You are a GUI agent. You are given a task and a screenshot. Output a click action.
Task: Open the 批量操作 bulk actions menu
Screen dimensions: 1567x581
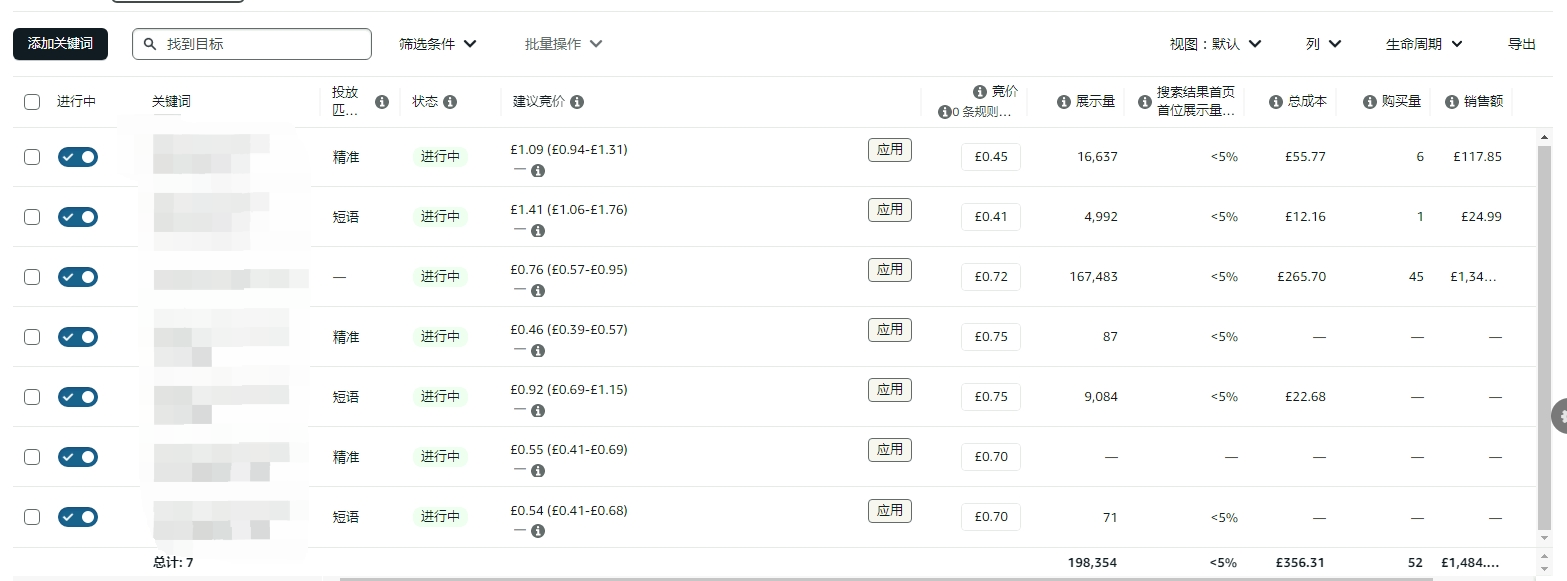coord(563,44)
